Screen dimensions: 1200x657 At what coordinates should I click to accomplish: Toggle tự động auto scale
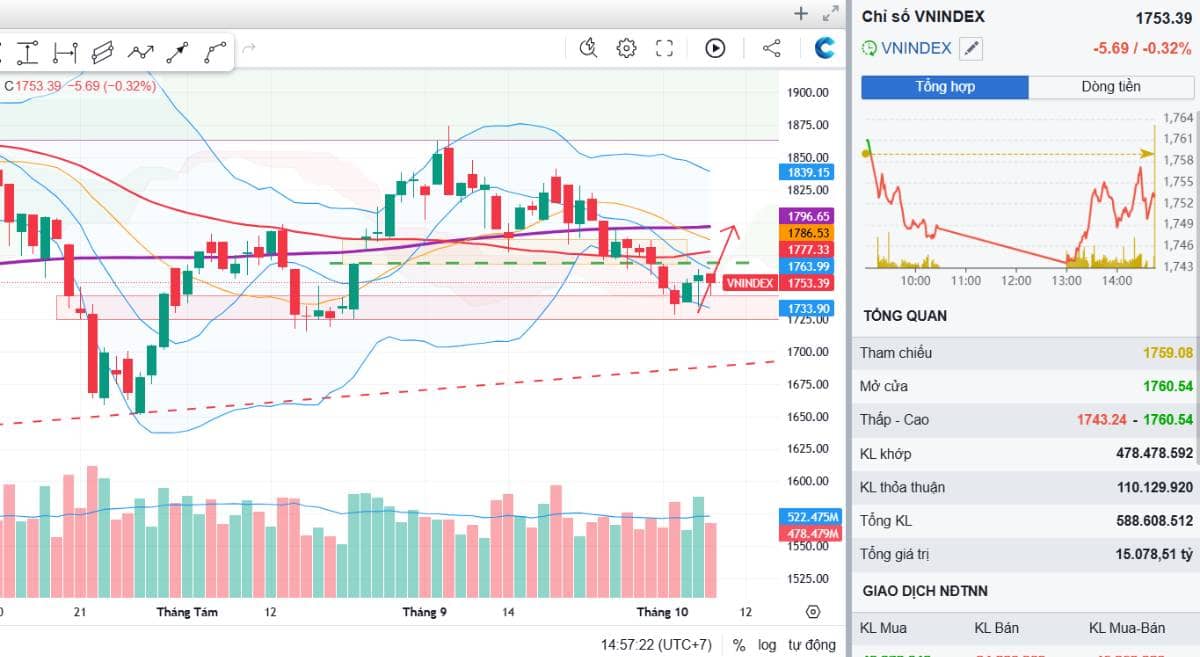(811, 645)
